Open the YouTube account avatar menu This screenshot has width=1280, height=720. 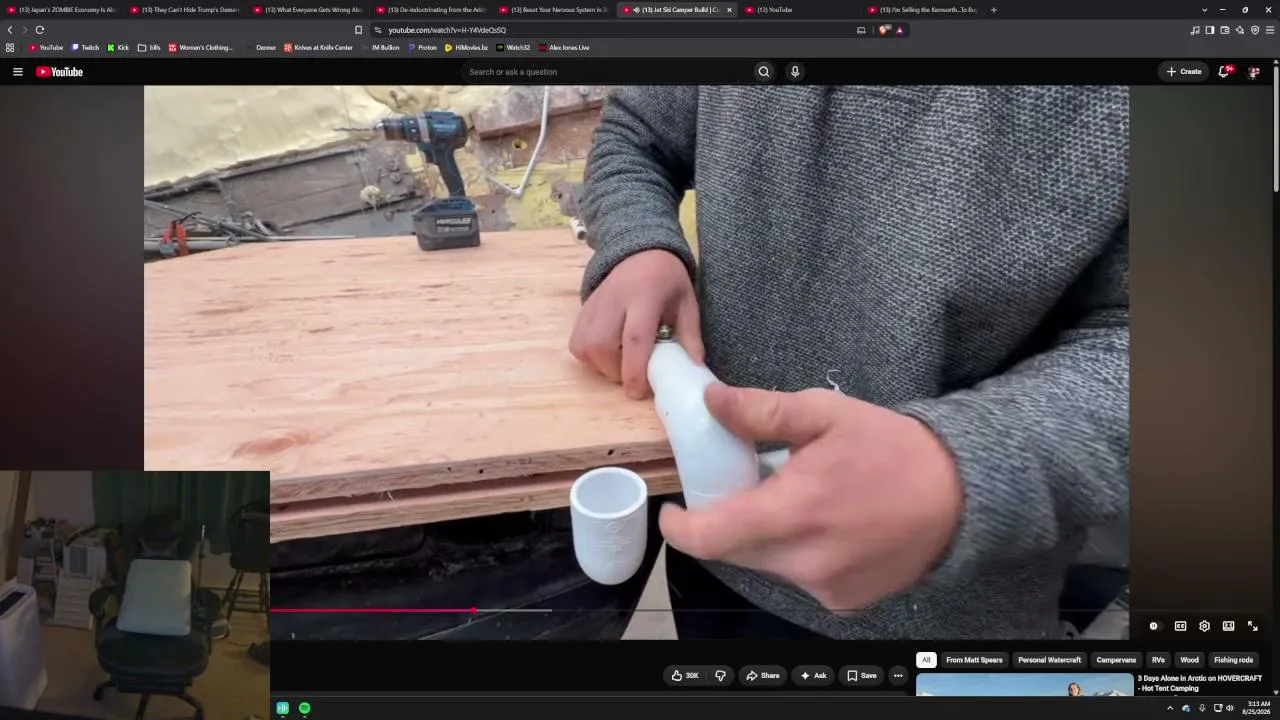(1253, 72)
